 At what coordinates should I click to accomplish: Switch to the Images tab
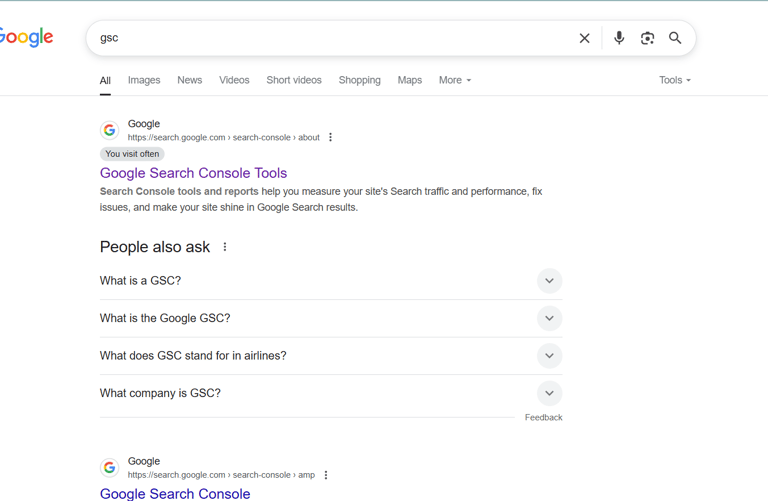point(144,80)
